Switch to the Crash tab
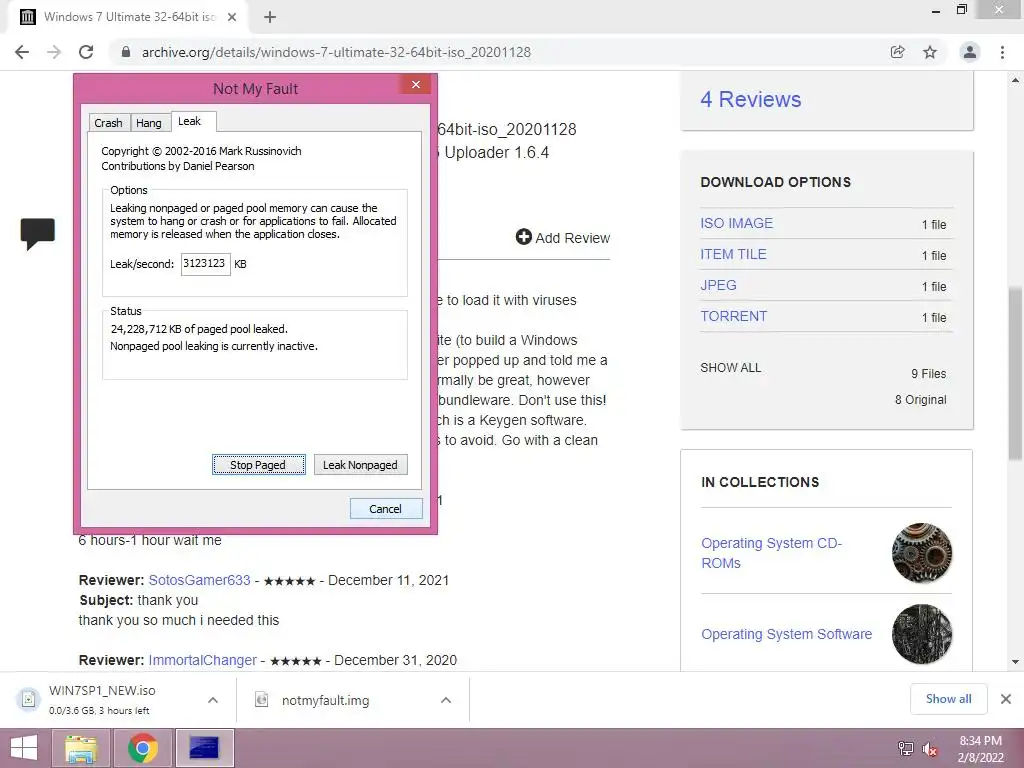 pos(108,123)
